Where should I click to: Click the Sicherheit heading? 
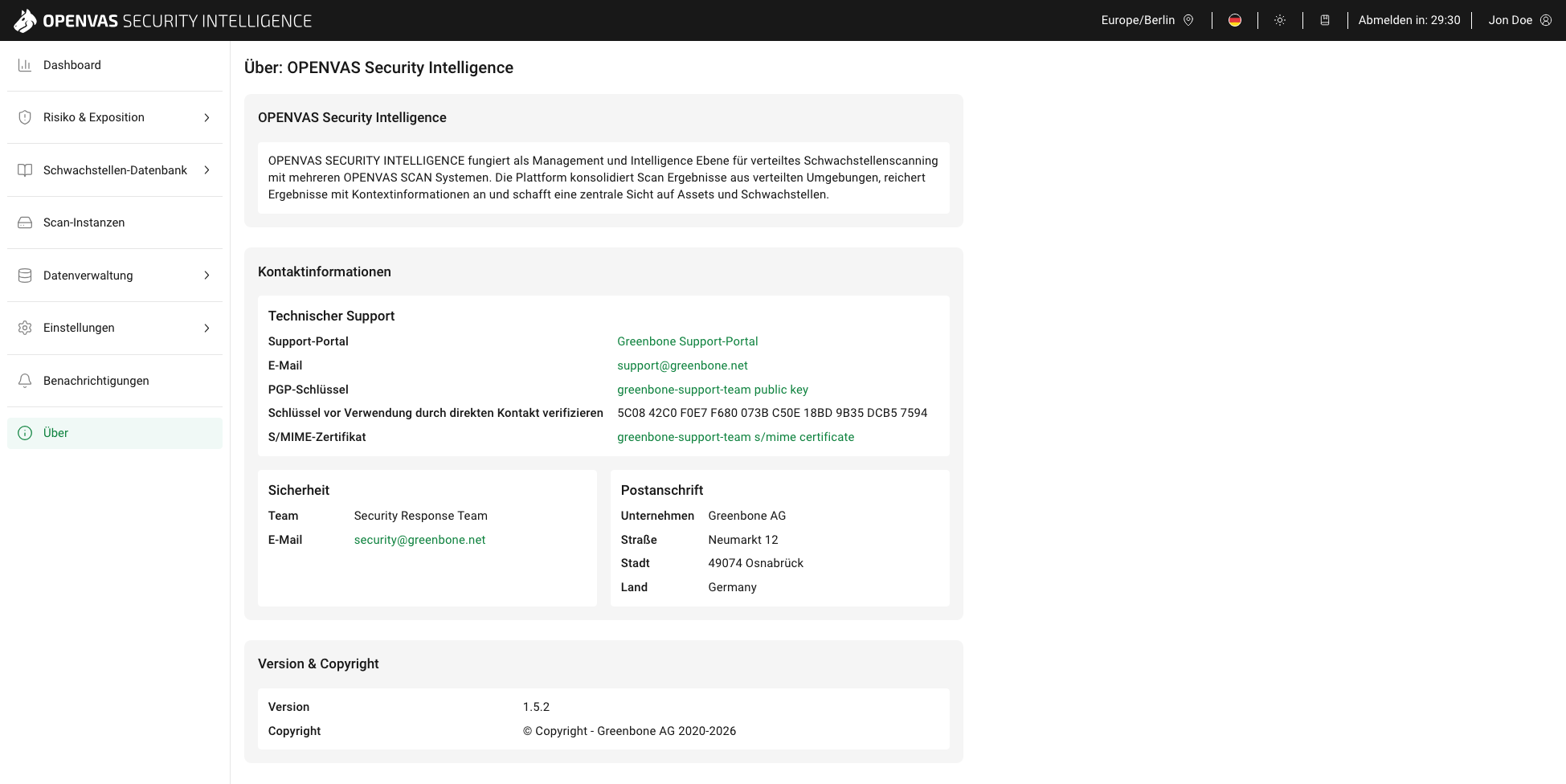tap(299, 490)
